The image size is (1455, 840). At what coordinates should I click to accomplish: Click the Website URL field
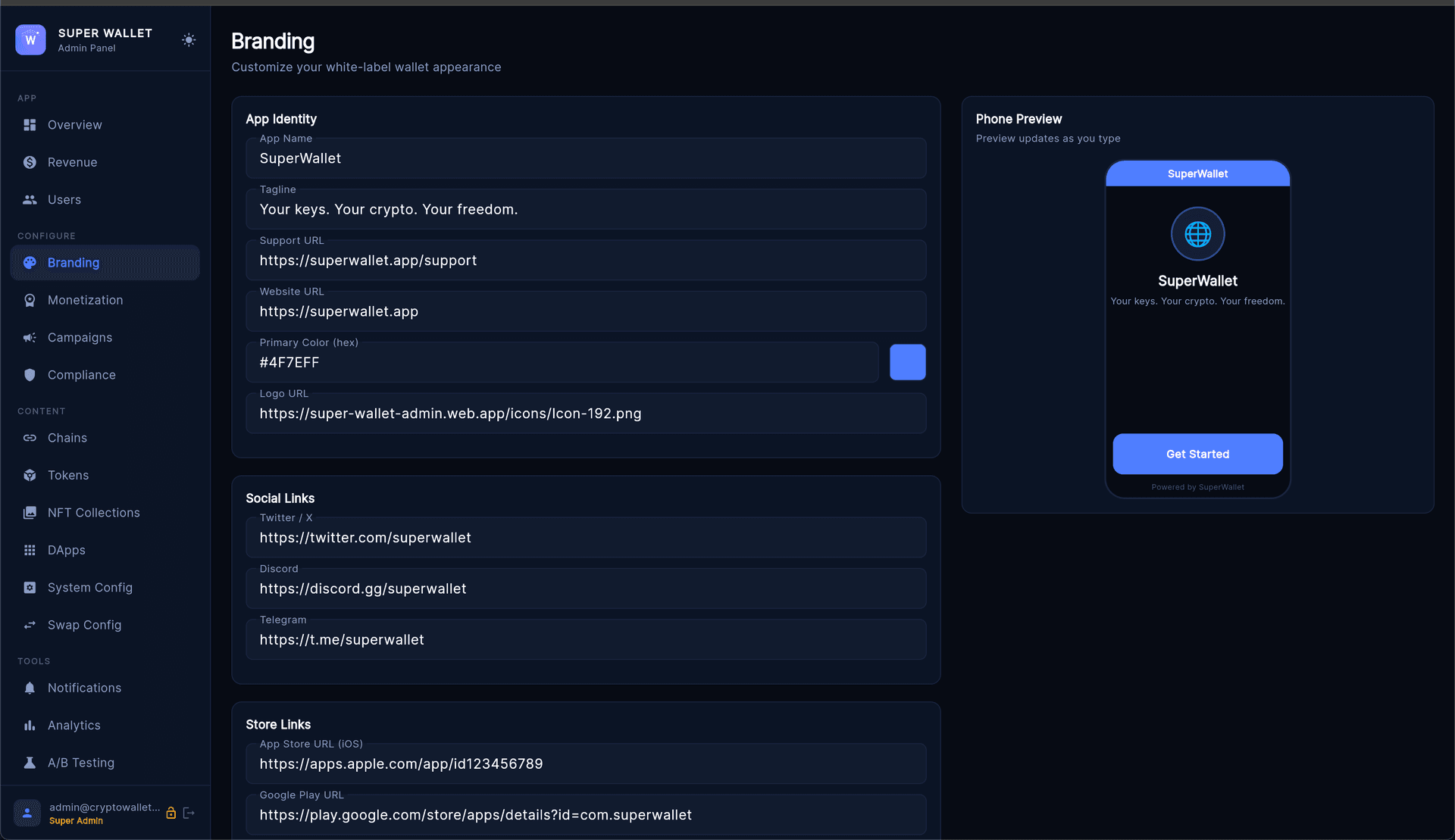[x=586, y=311]
